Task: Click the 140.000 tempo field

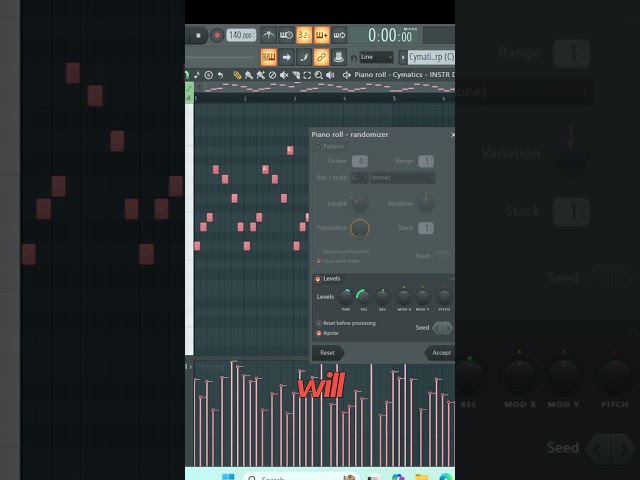Action: point(241,35)
